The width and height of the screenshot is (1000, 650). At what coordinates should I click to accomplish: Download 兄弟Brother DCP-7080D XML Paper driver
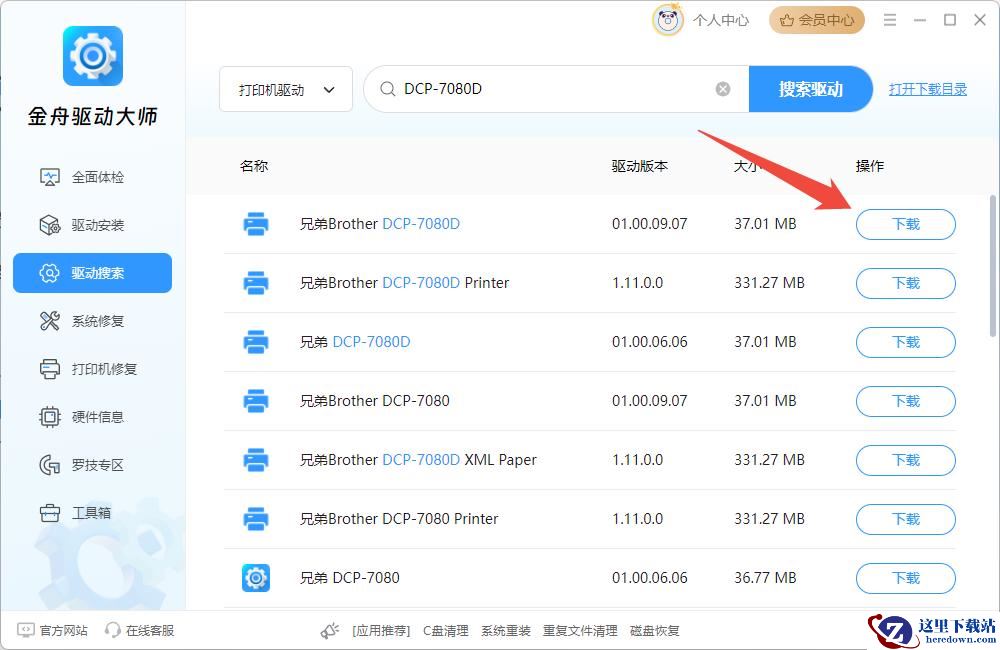pos(906,460)
